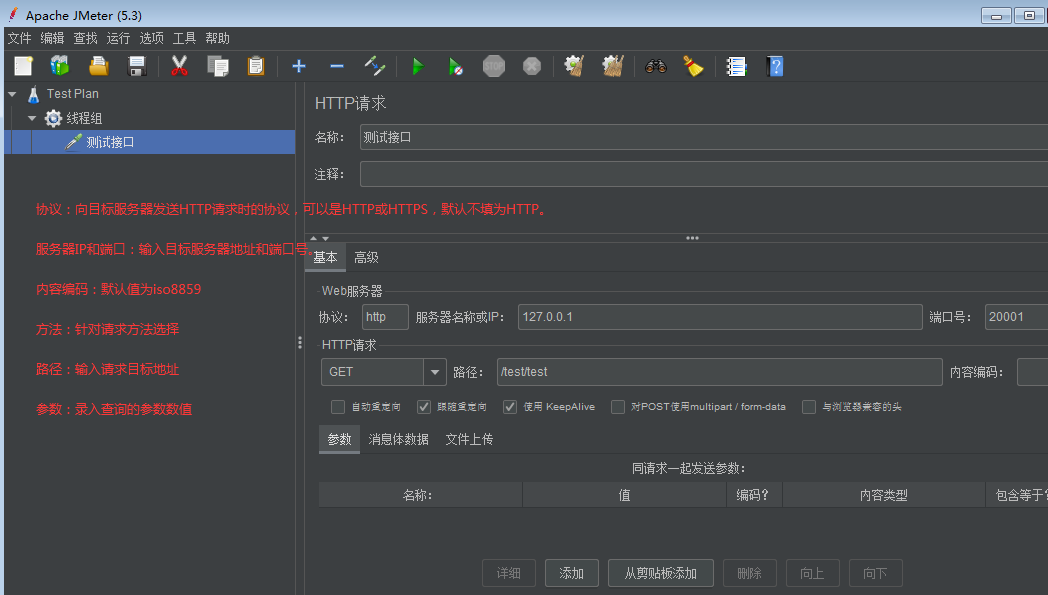Open the 选项 menu
The height and width of the screenshot is (595, 1048).
tap(152, 38)
